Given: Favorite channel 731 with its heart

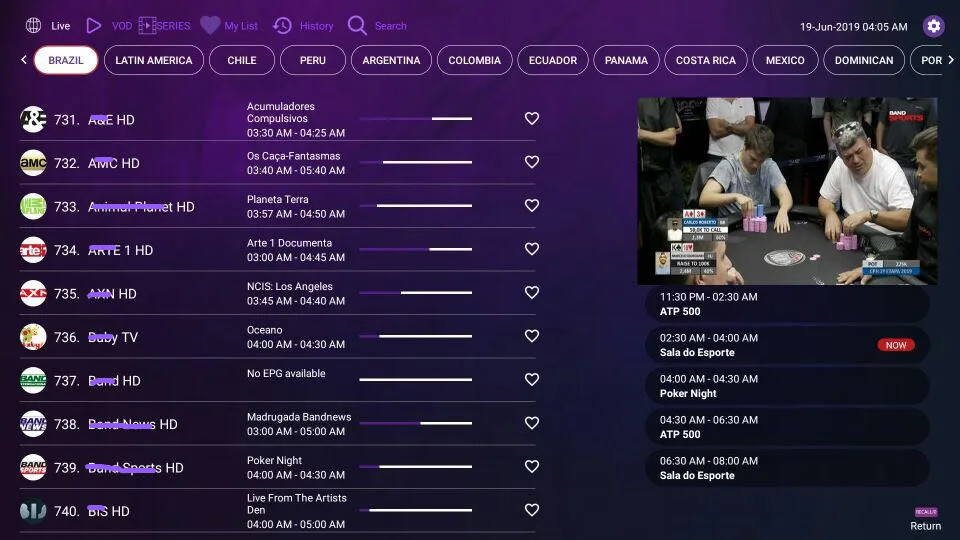Looking at the screenshot, I should point(532,118).
